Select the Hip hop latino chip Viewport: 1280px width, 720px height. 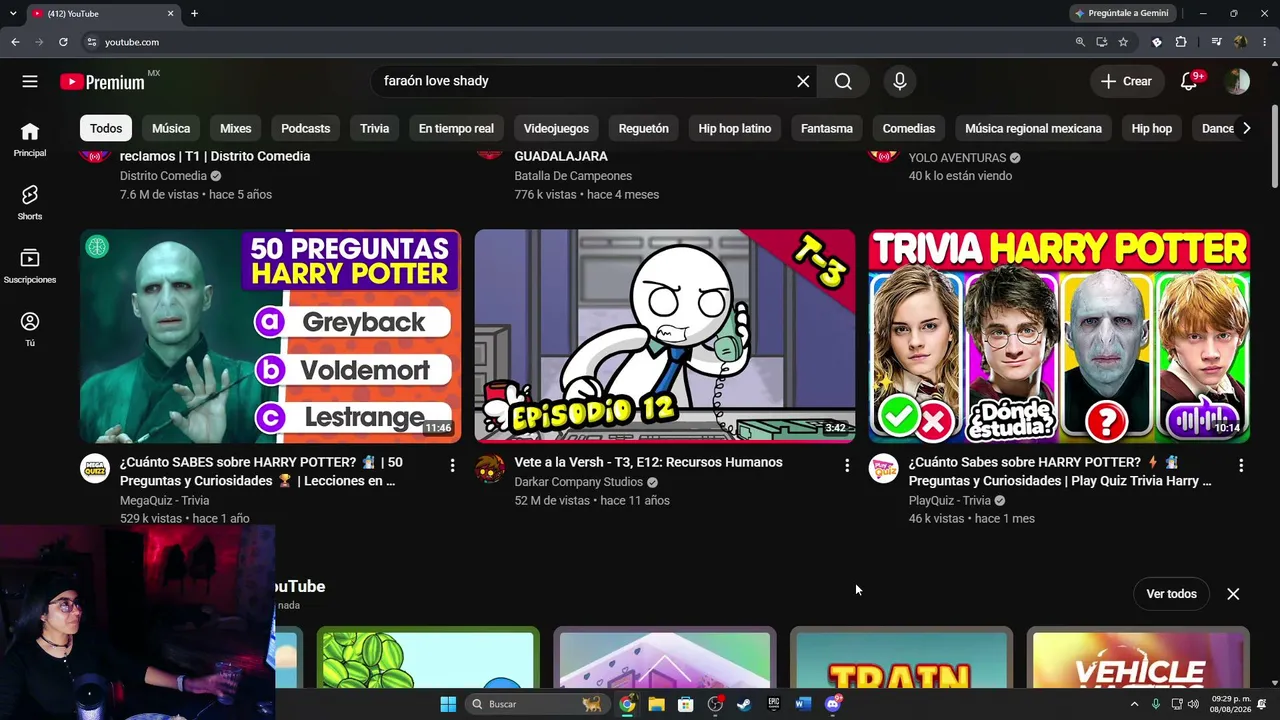pos(735,128)
